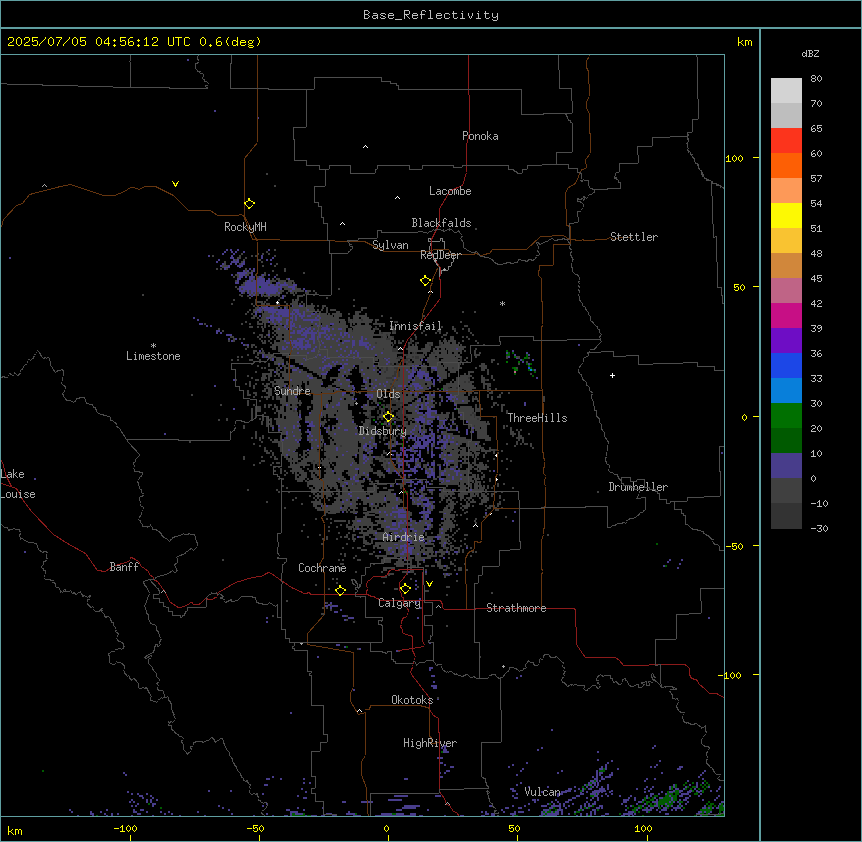Click the red 65-60 dBZ legend swatch

tap(786, 141)
